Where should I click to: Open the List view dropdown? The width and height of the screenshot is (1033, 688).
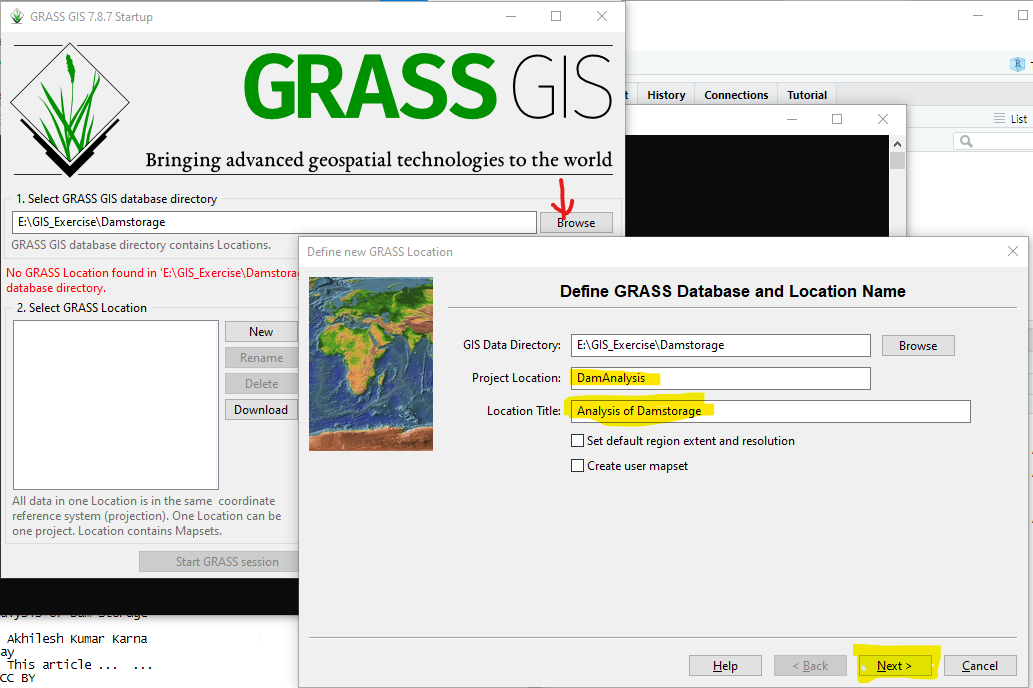1011,118
